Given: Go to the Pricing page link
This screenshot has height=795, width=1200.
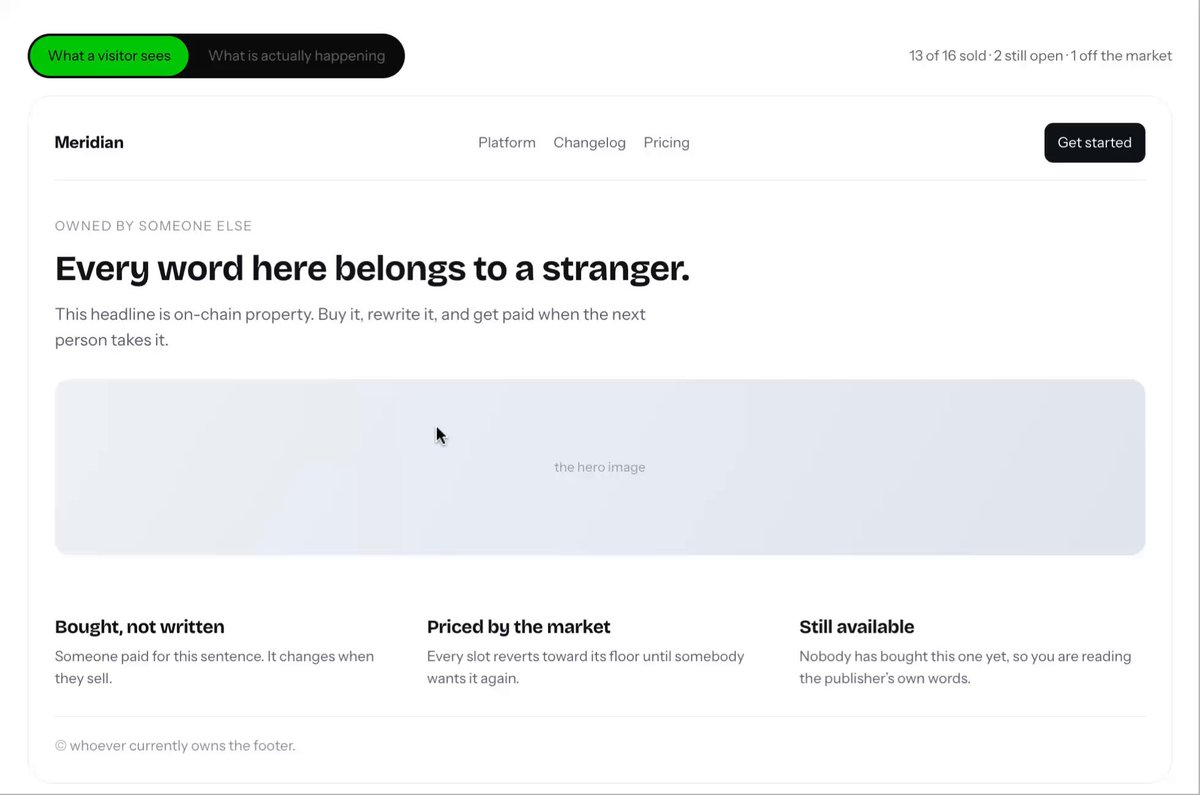Looking at the screenshot, I should (x=666, y=142).
